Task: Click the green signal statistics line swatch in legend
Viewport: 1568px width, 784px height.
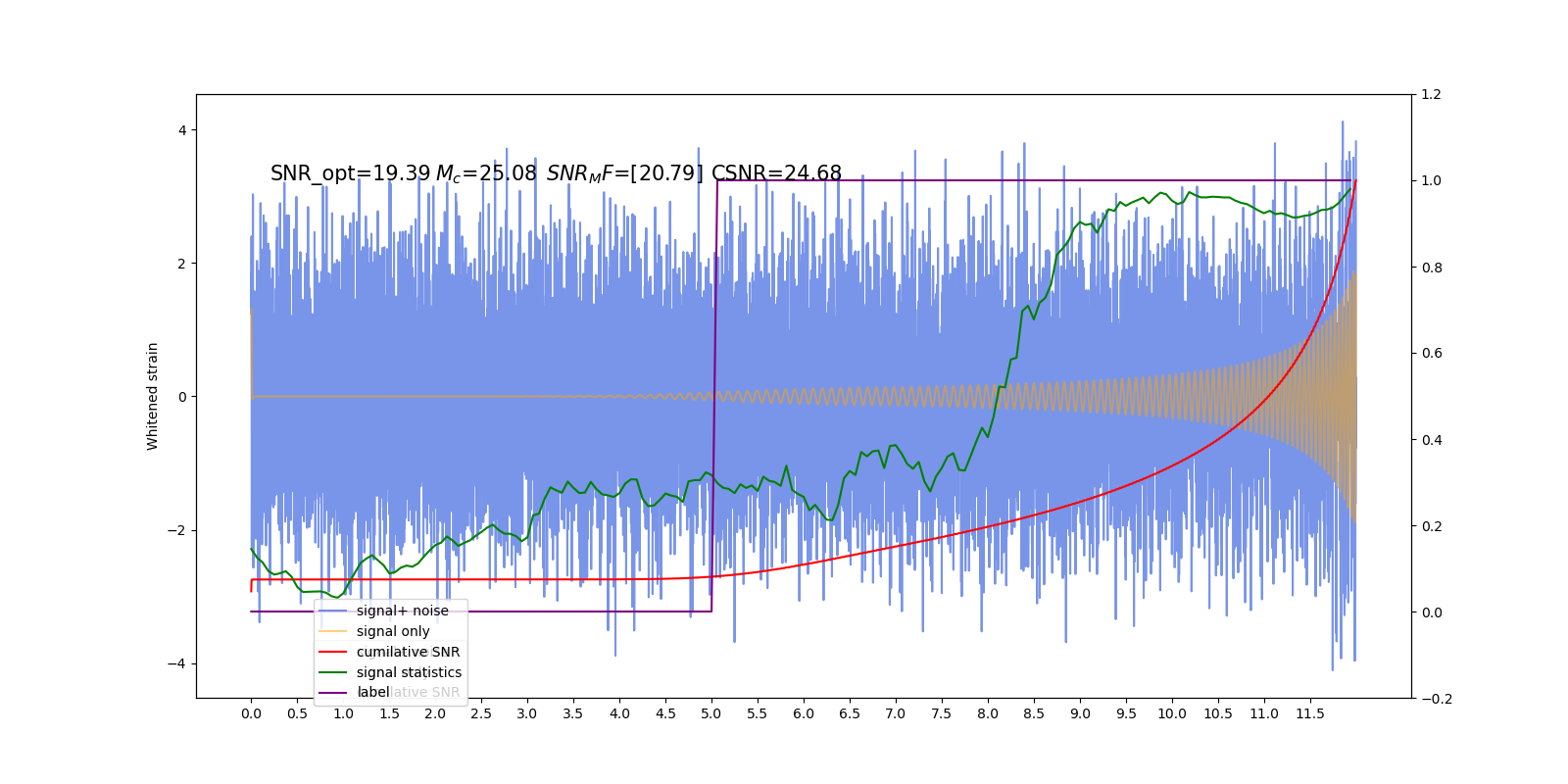Action: (x=333, y=672)
